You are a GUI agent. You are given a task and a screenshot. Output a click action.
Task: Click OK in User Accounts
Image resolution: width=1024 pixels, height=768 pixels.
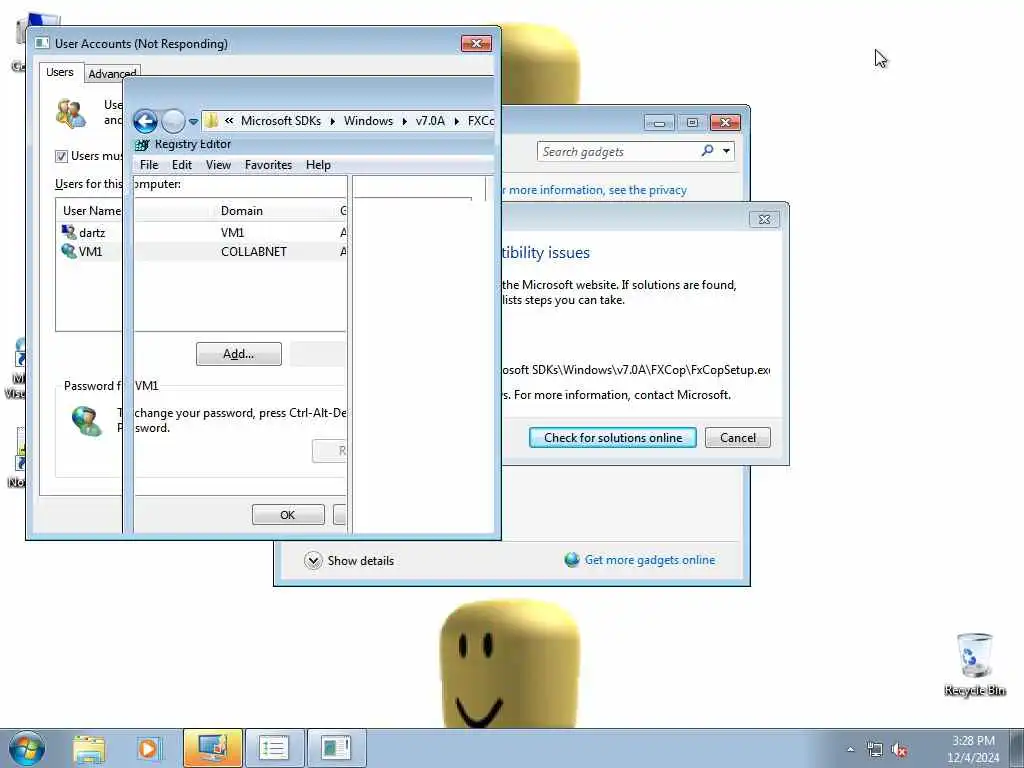(x=288, y=515)
